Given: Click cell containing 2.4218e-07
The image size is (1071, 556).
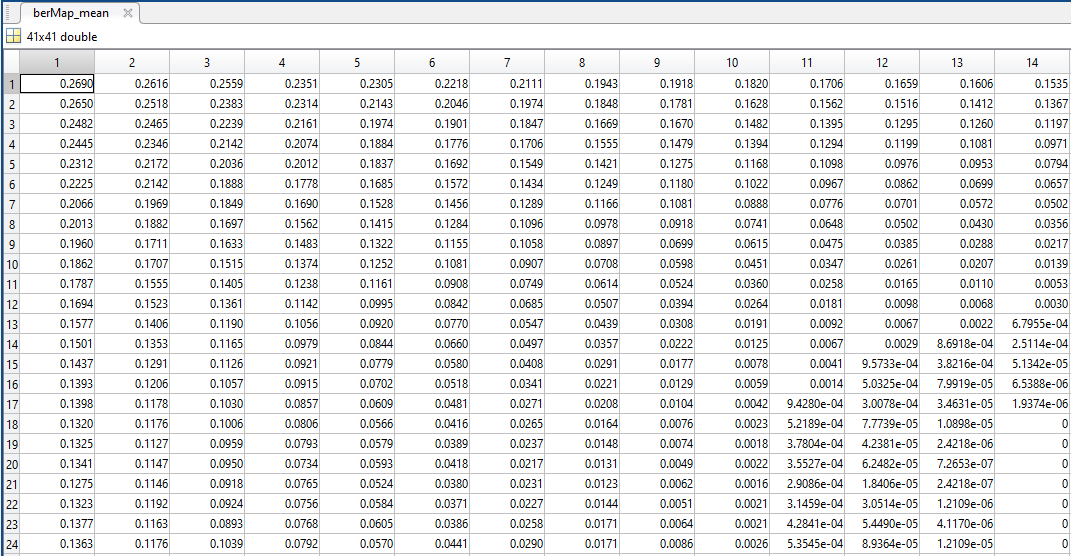Looking at the screenshot, I should 957,484.
